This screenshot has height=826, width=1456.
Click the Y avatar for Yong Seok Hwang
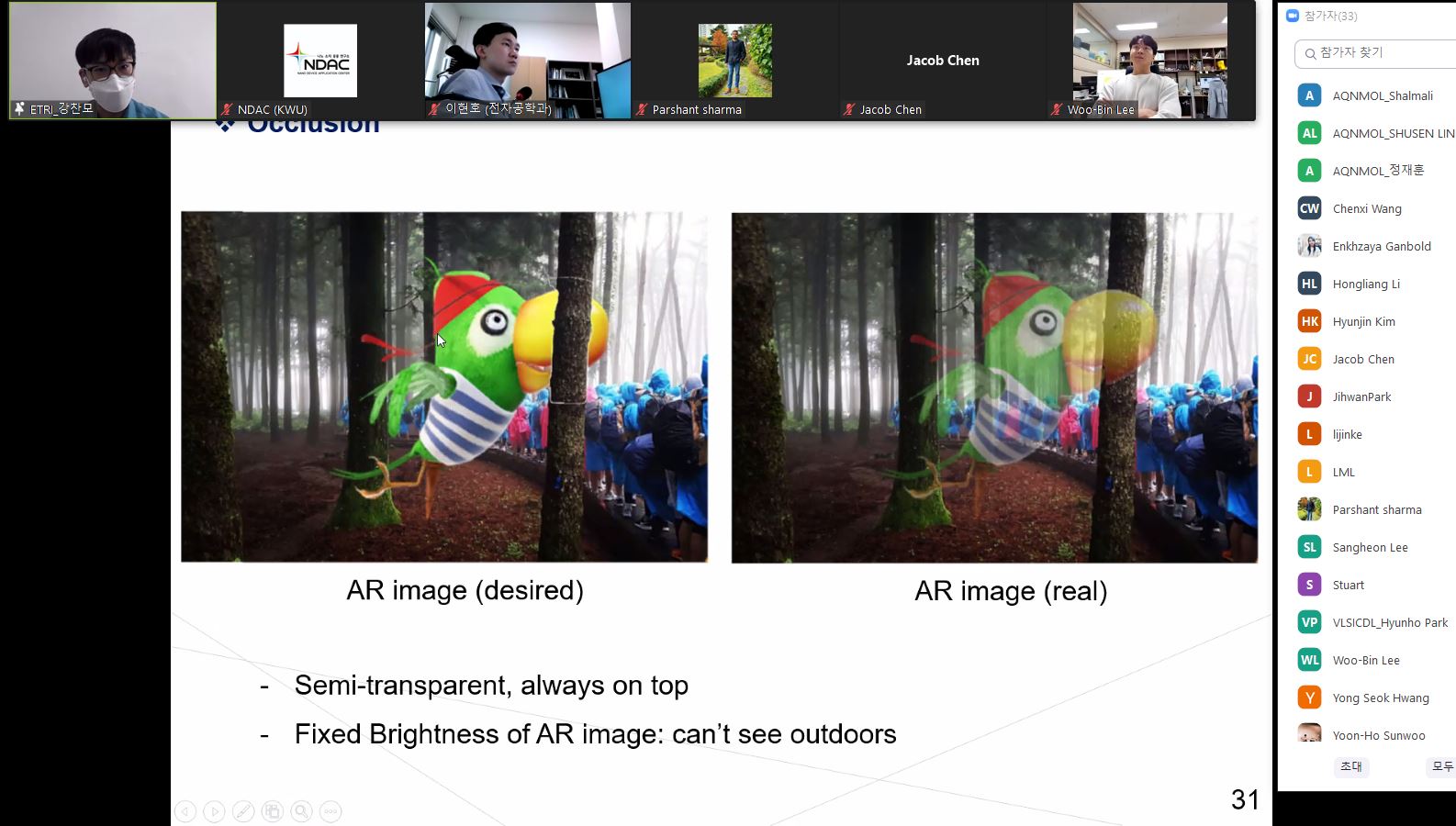1309,698
